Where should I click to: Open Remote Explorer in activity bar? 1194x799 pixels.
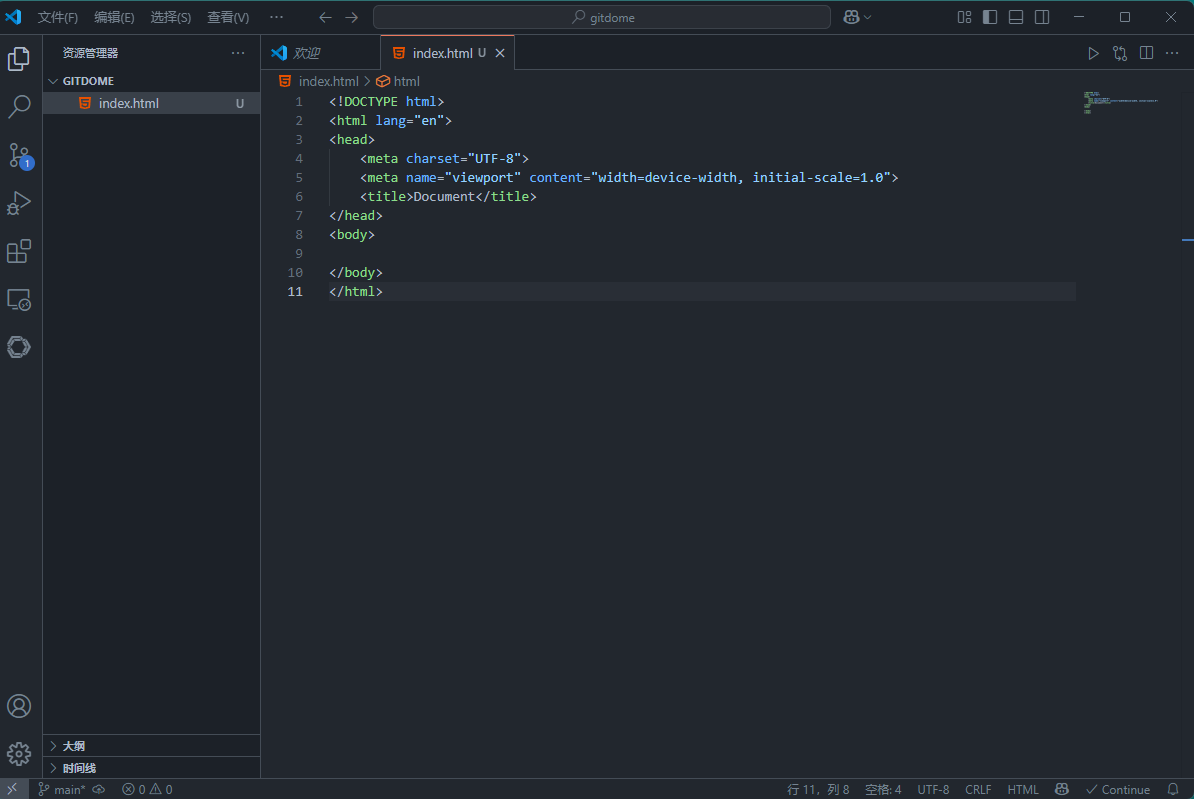click(19, 299)
